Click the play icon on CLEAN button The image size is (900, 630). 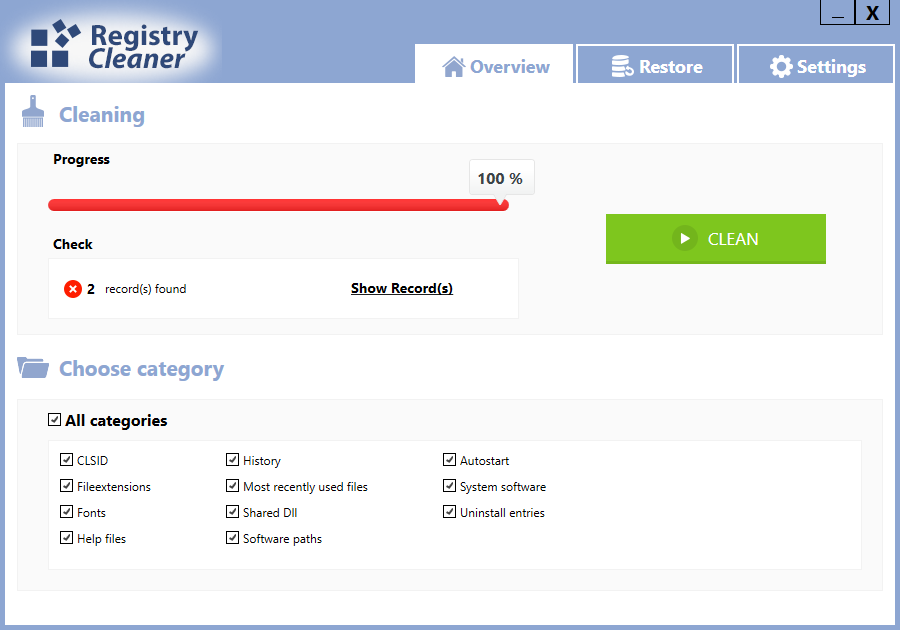[x=685, y=238]
